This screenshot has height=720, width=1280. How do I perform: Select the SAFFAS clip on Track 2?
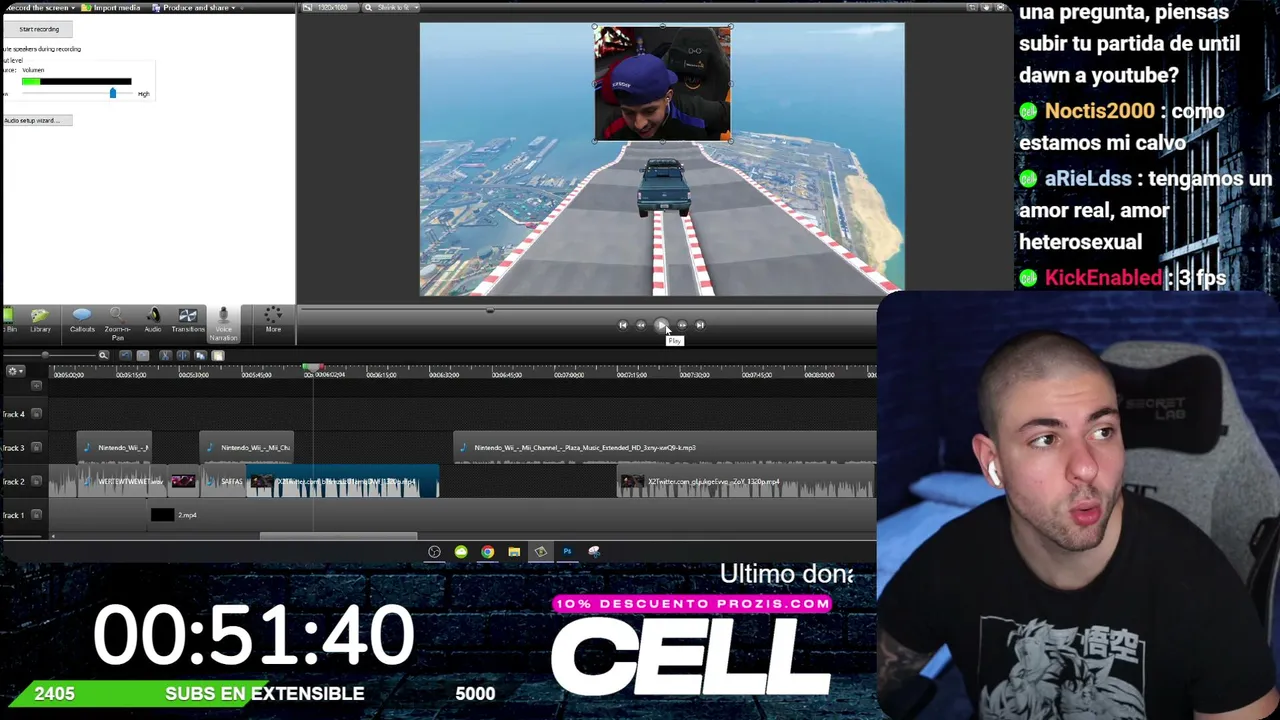224,482
